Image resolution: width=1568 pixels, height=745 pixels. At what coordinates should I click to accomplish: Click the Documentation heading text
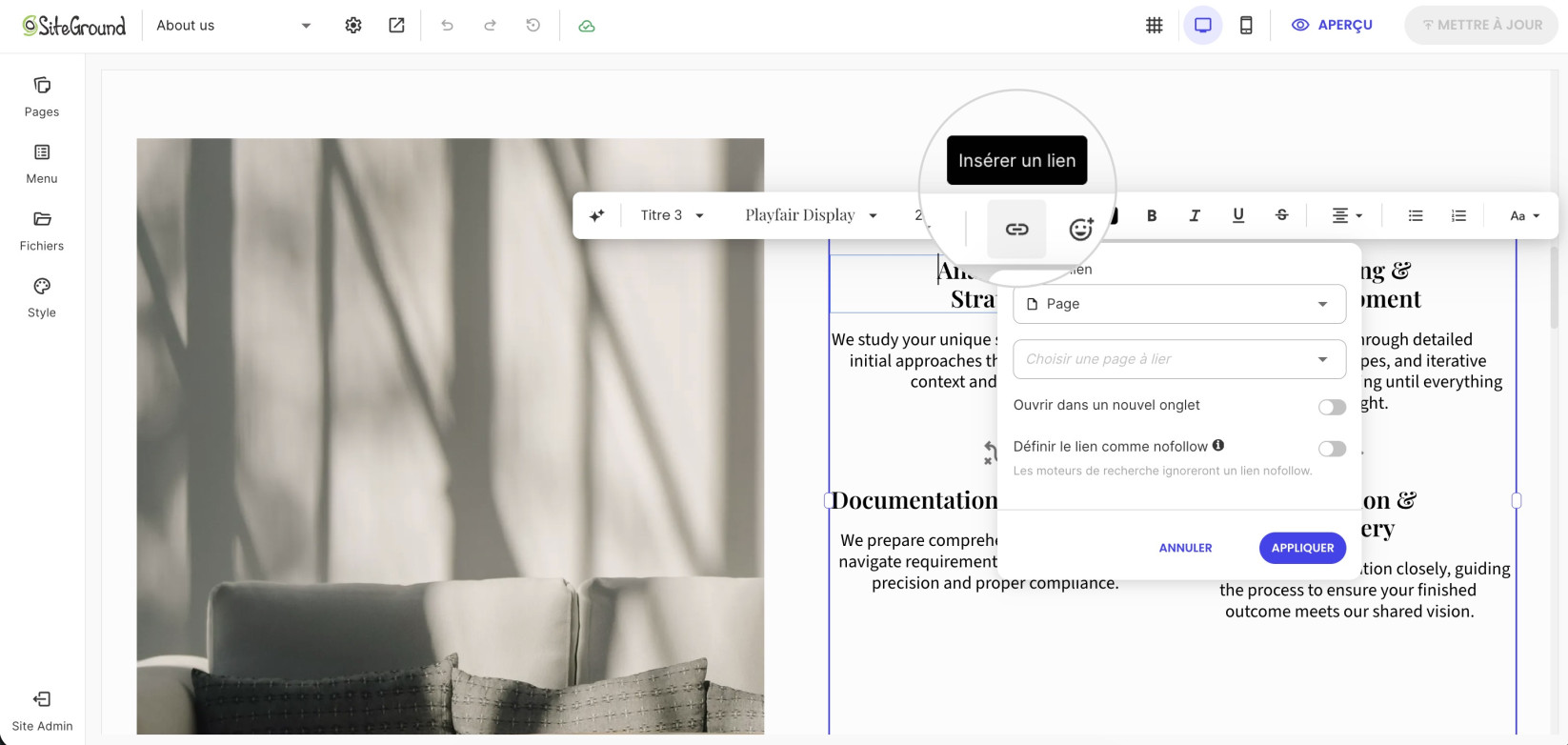click(x=915, y=500)
